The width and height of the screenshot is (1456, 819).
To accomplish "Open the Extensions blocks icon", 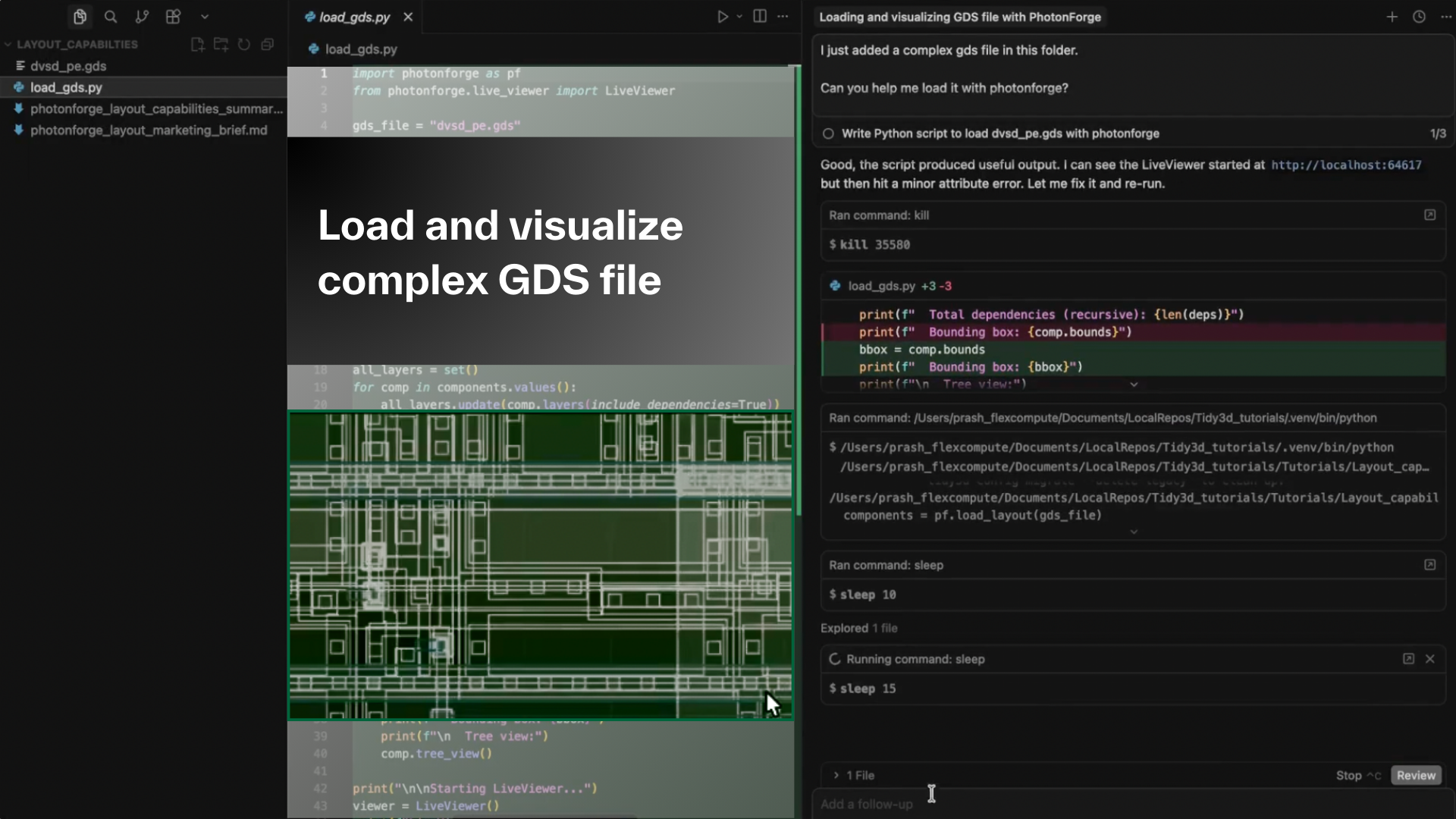I will [173, 17].
